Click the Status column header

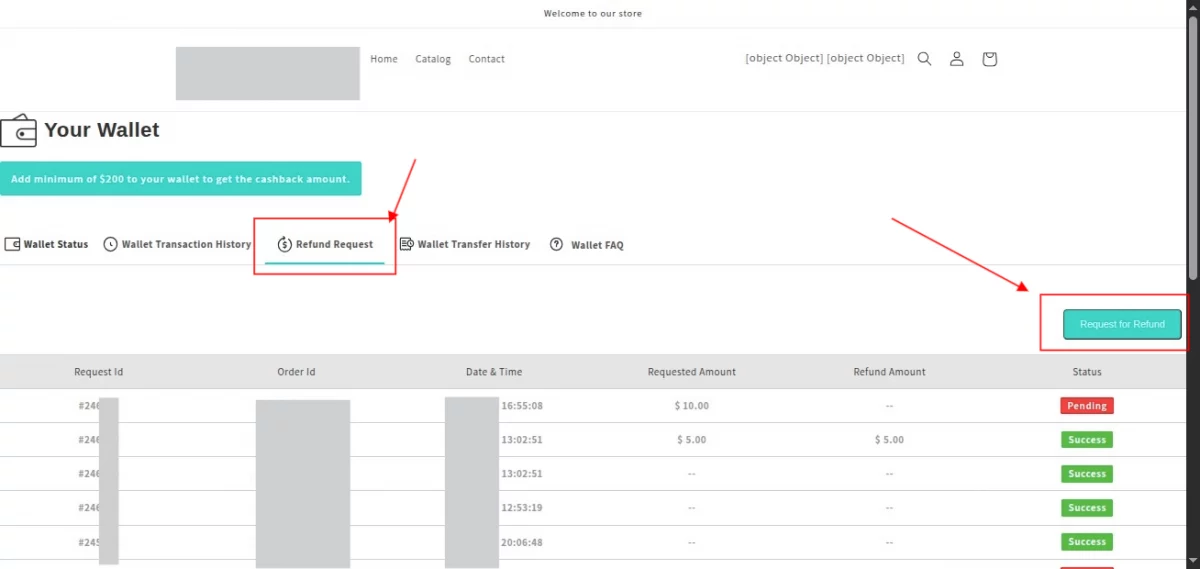click(1087, 372)
